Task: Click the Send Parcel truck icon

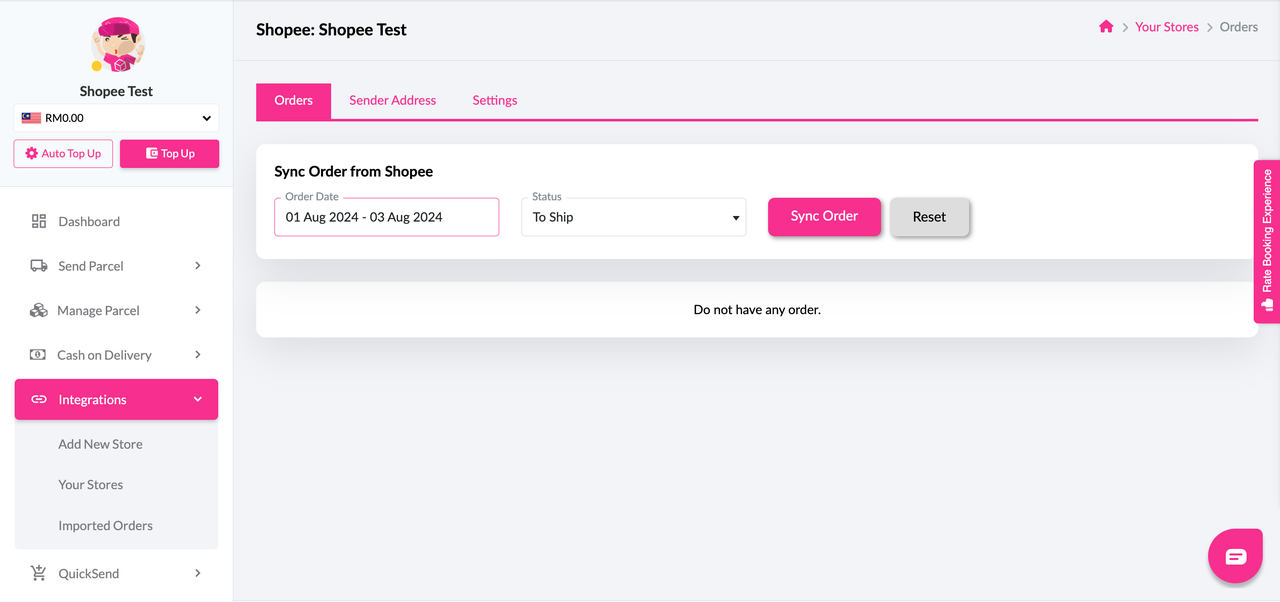Action: (39, 266)
